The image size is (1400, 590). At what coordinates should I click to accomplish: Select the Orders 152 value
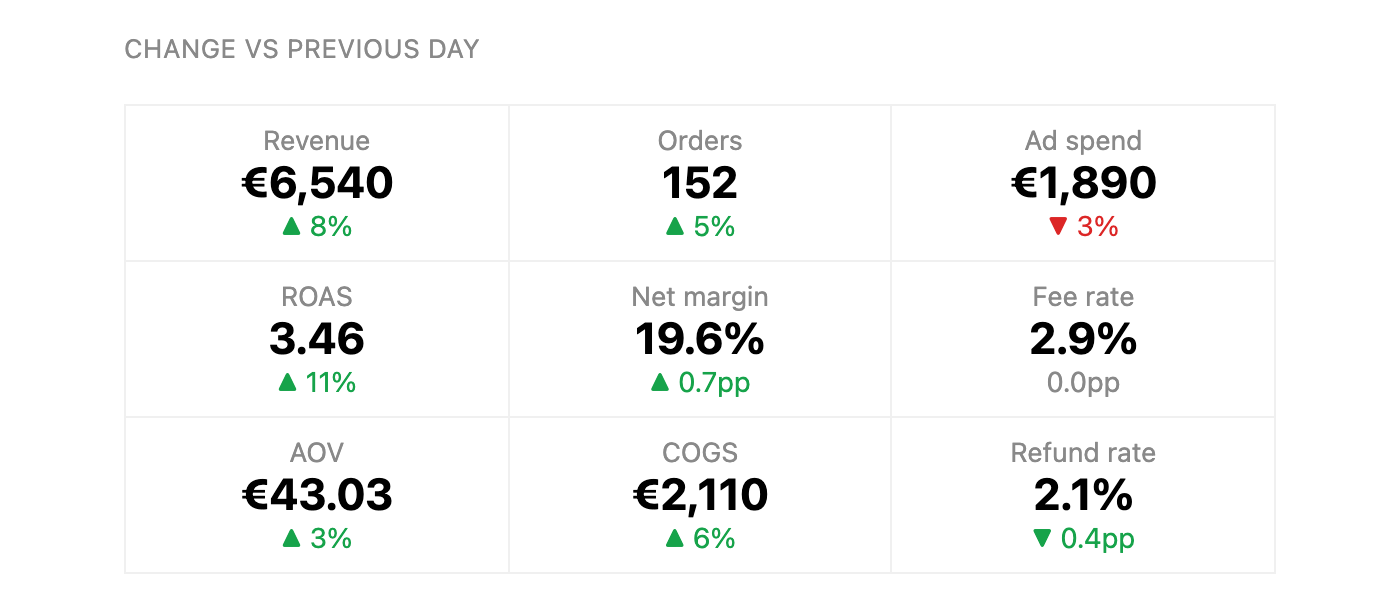point(700,183)
